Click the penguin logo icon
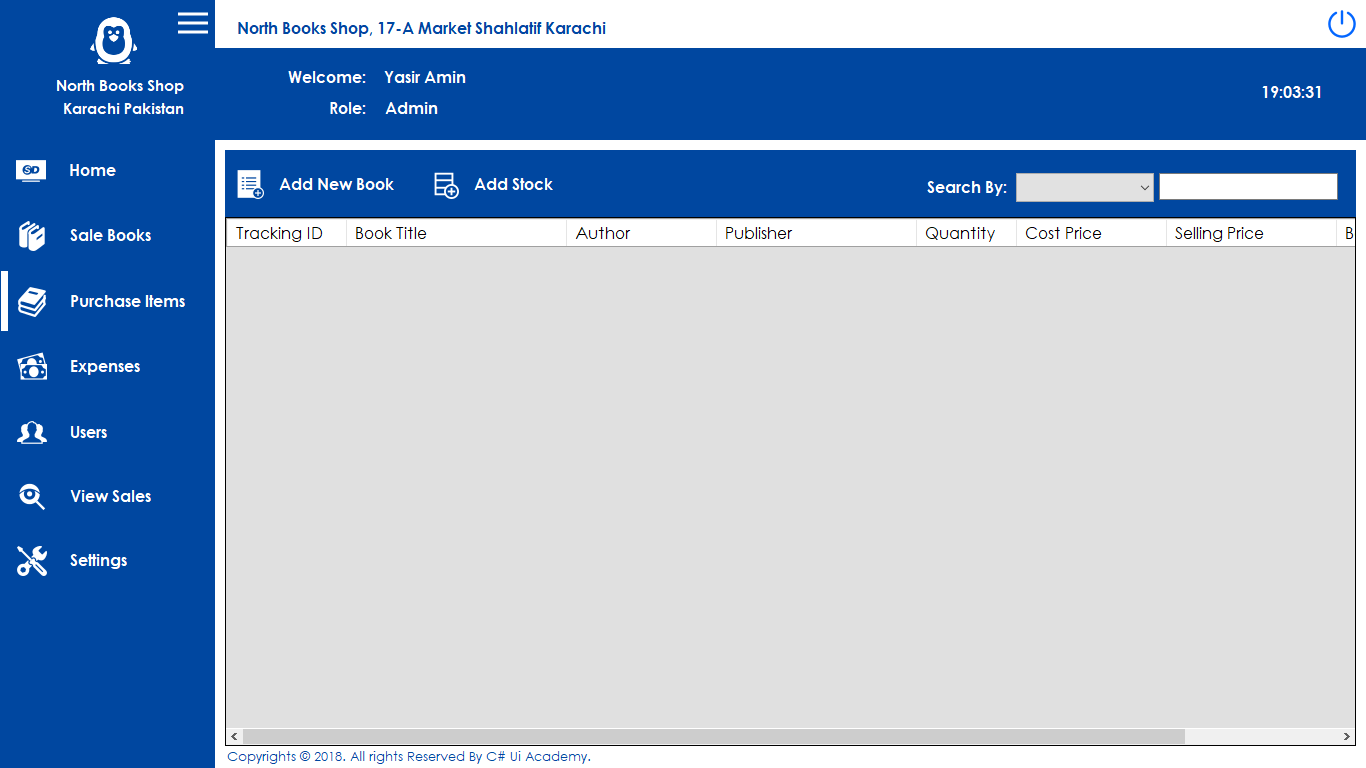Viewport: 1366px width, 768px height. 113,41
